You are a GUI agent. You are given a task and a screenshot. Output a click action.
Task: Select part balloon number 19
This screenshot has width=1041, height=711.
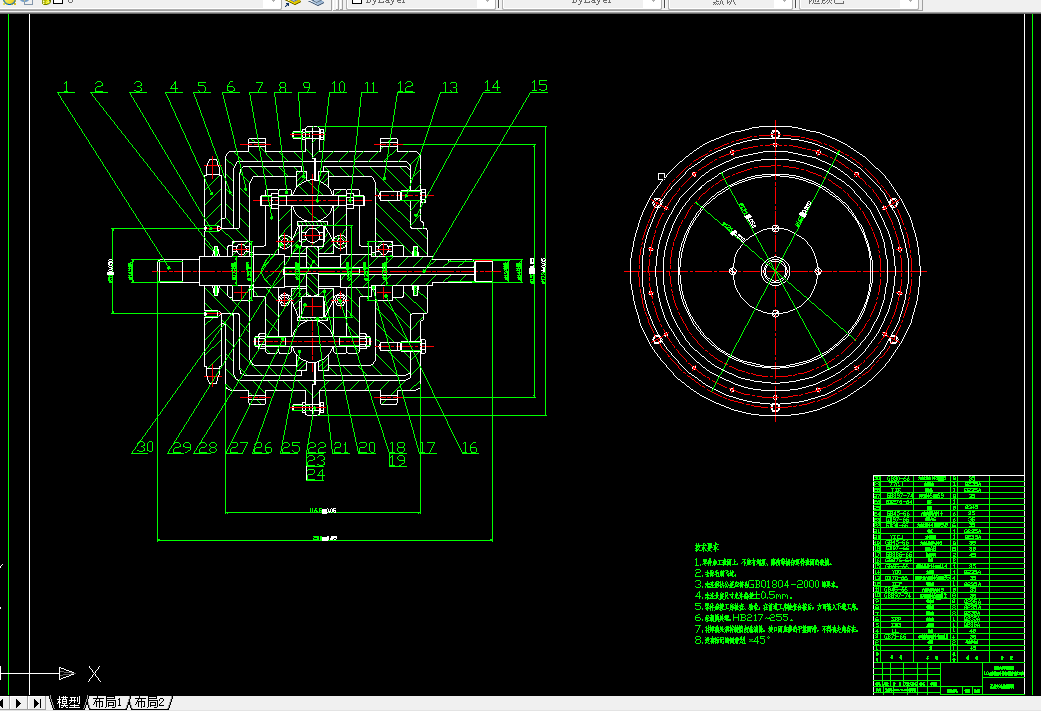398,460
